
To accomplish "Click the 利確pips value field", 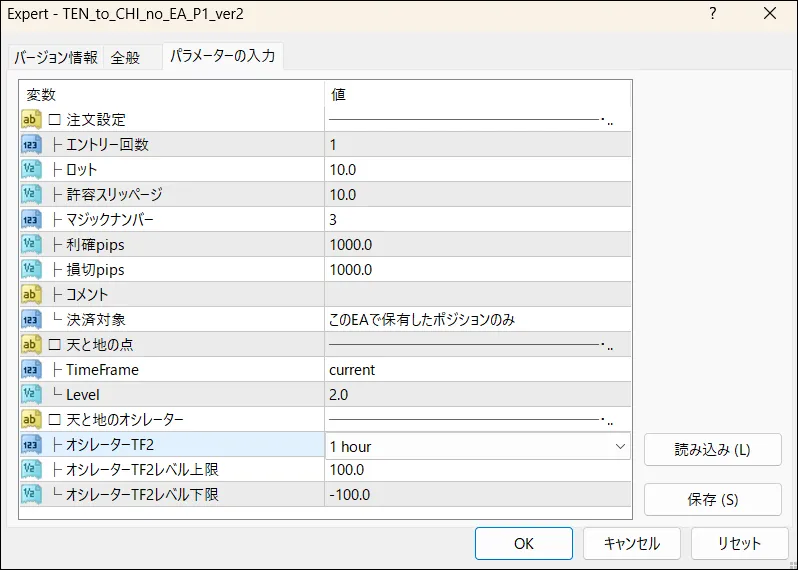I will coord(477,245).
